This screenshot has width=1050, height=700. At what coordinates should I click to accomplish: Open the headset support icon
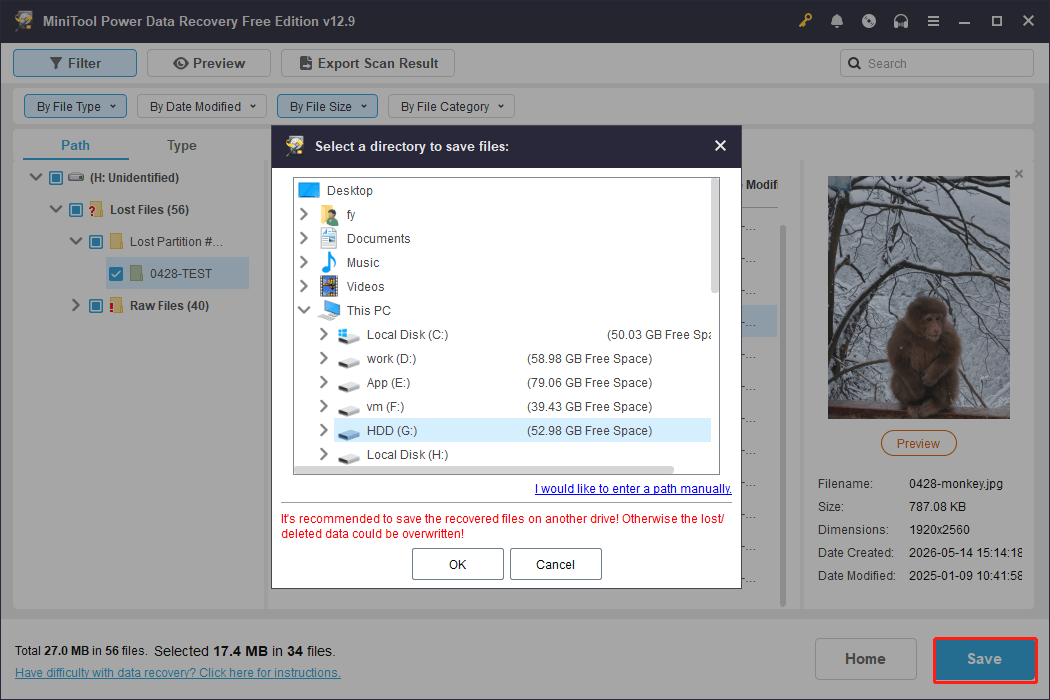tap(901, 21)
